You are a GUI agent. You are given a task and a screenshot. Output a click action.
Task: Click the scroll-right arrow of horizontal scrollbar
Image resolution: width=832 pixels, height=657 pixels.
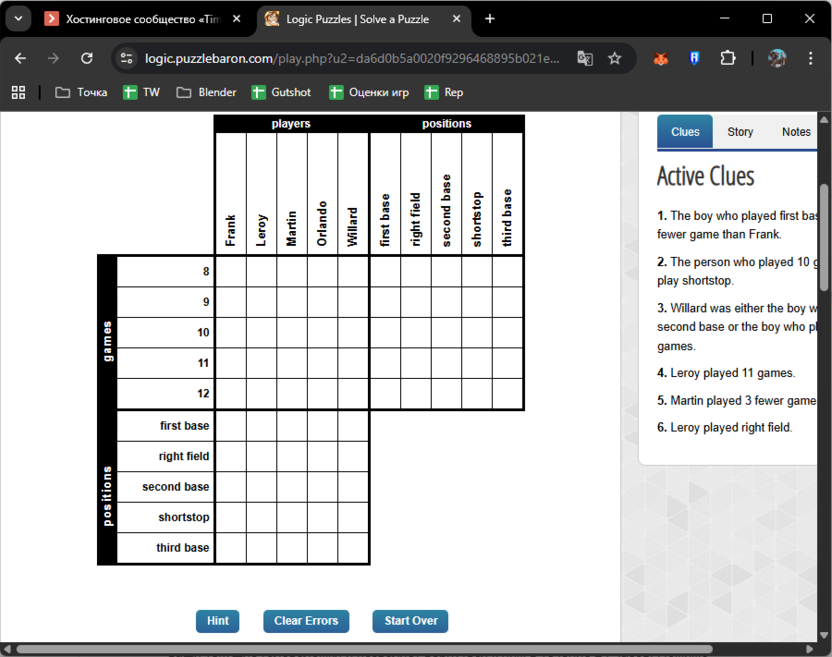coord(809,649)
